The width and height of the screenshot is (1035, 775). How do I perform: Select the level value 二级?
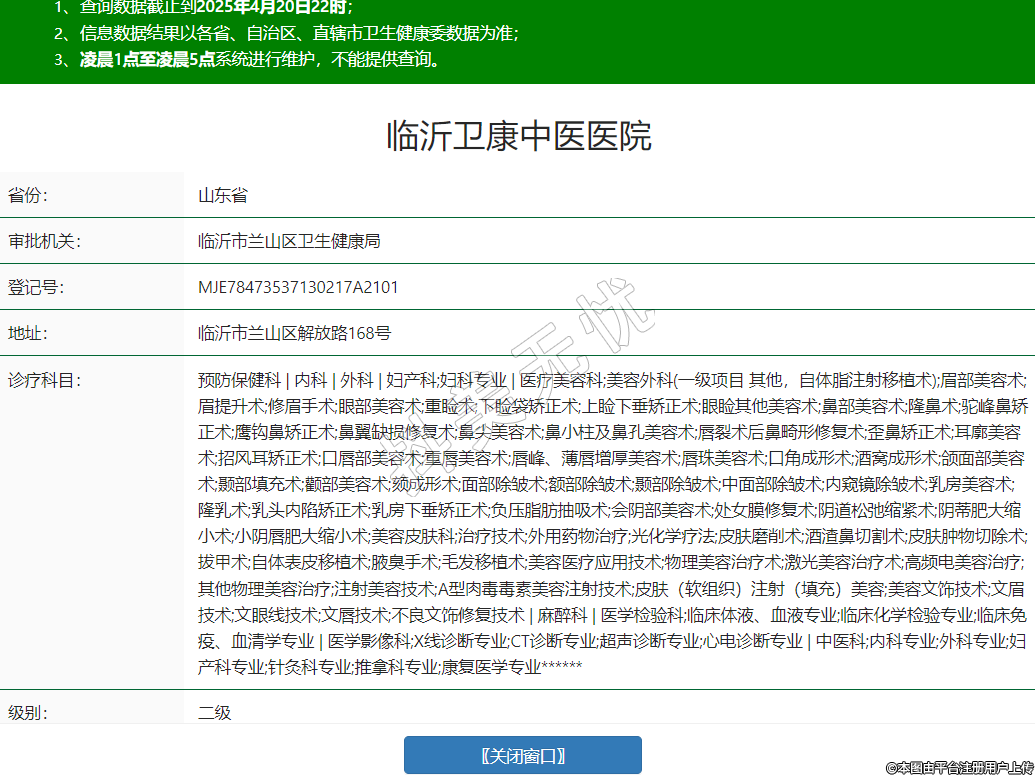[x=214, y=713]
